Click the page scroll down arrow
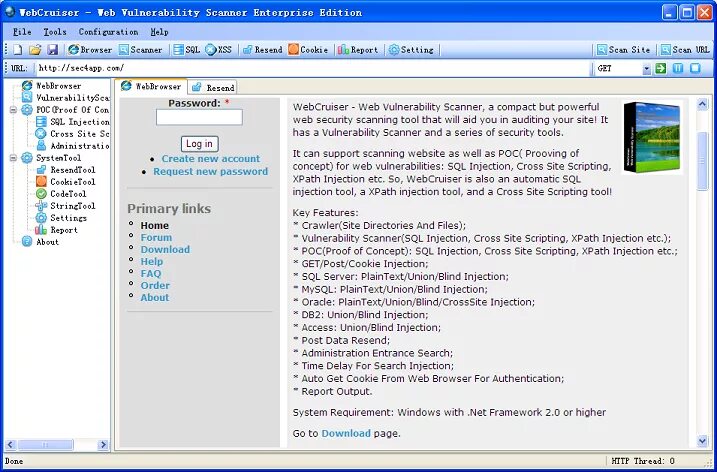The width and height of the screenshot is (717, 472). (x=702, y=440)
